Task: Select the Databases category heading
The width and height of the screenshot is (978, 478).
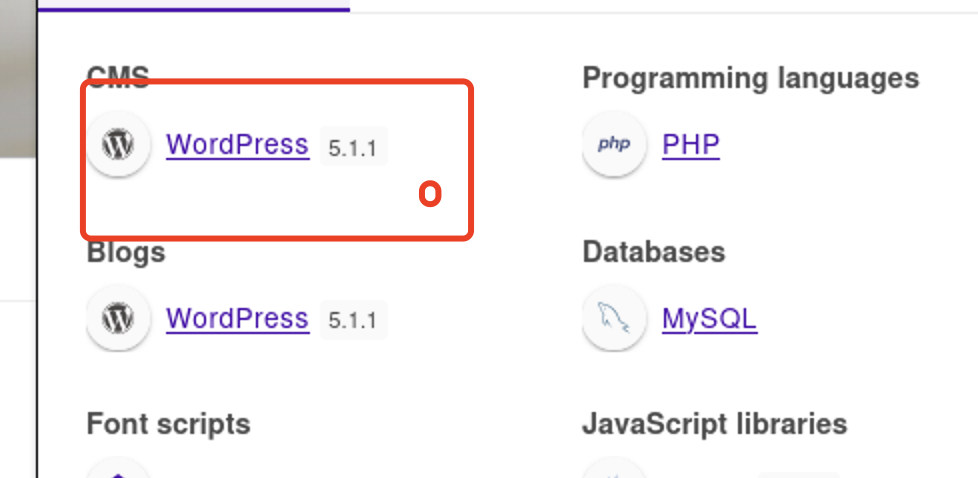Action: 654,252
